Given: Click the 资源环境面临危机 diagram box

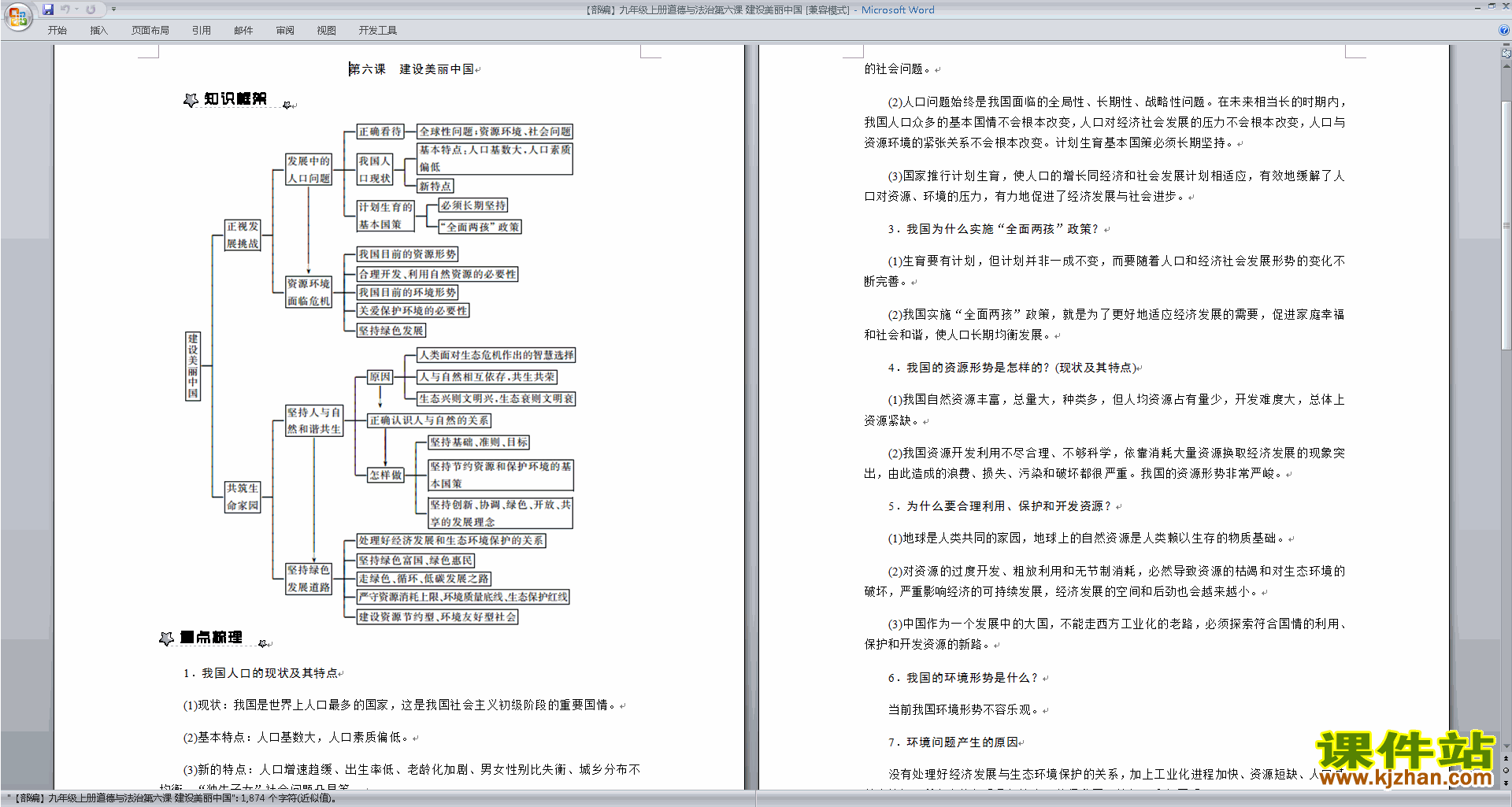Looking at the screenshot, I should coord(309,292).
